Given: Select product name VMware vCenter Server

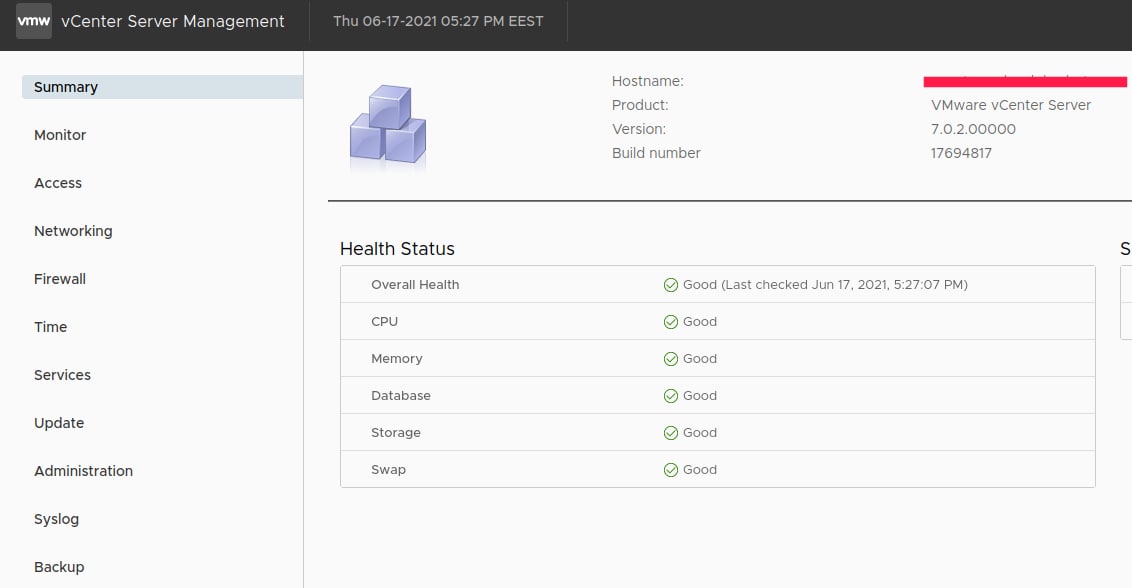Looking at the screenshot, I should (1011, 105).
